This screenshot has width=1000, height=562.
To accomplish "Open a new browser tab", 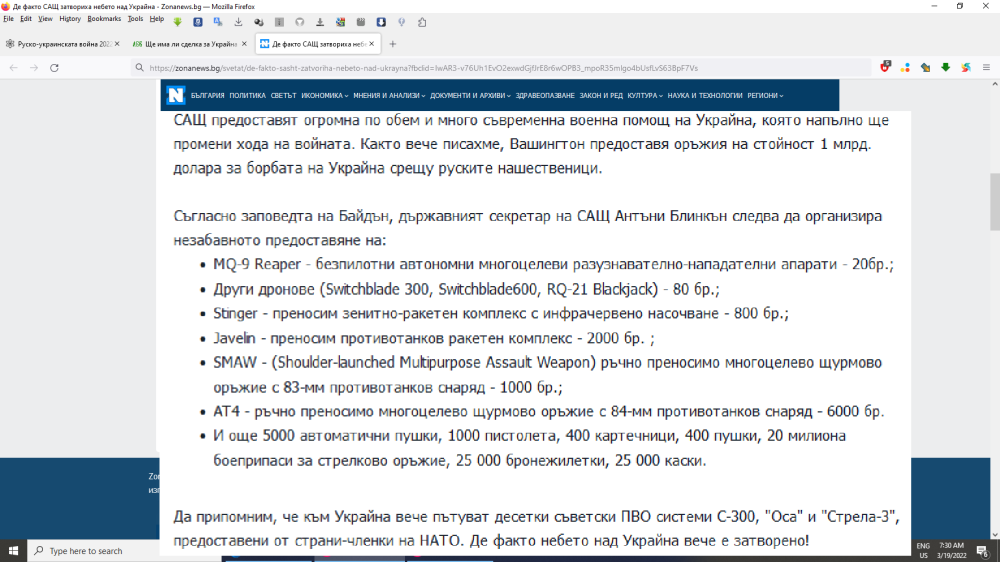I will pyautogui.click(x=392, y=44).
